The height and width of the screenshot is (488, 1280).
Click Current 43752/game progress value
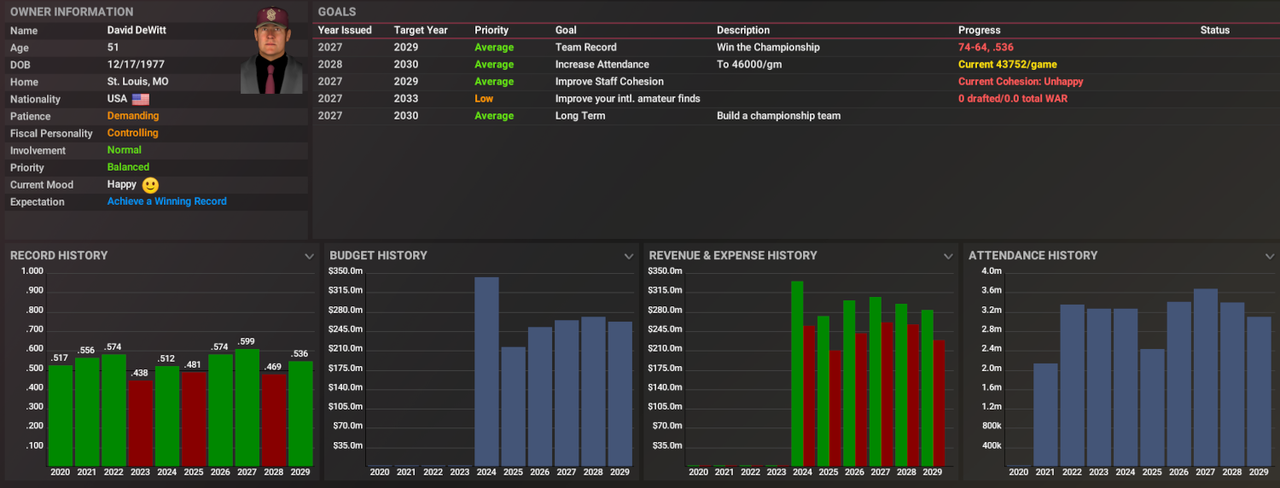pos(1007,65)
